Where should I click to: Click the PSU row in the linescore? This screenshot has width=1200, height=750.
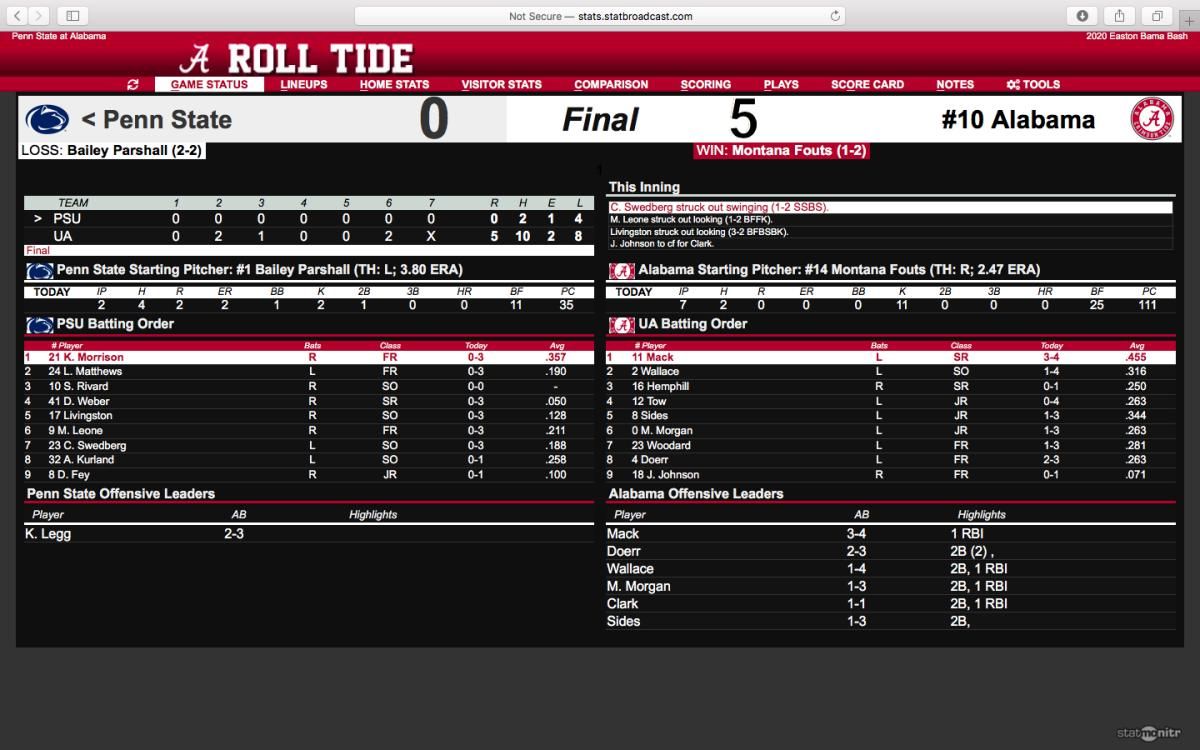(308, 218)
